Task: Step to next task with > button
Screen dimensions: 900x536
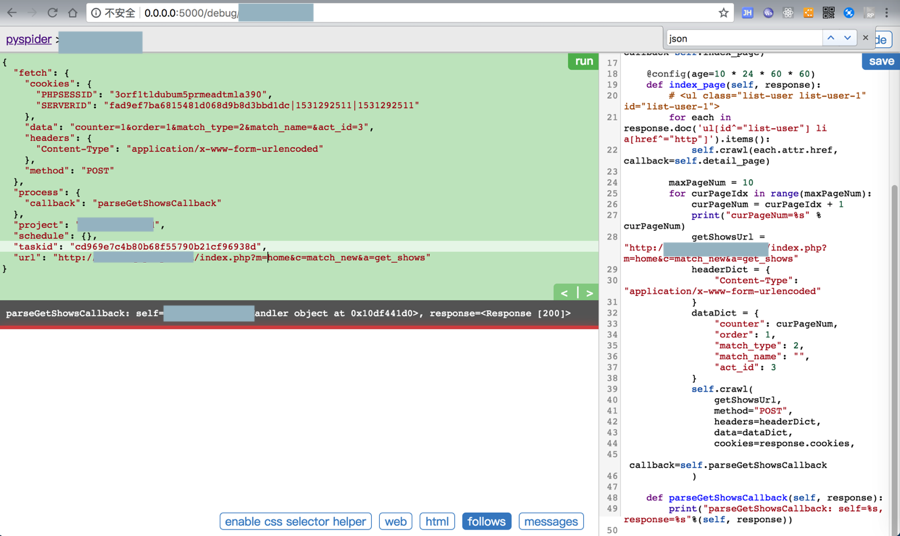Action: [x=589, y=293]
